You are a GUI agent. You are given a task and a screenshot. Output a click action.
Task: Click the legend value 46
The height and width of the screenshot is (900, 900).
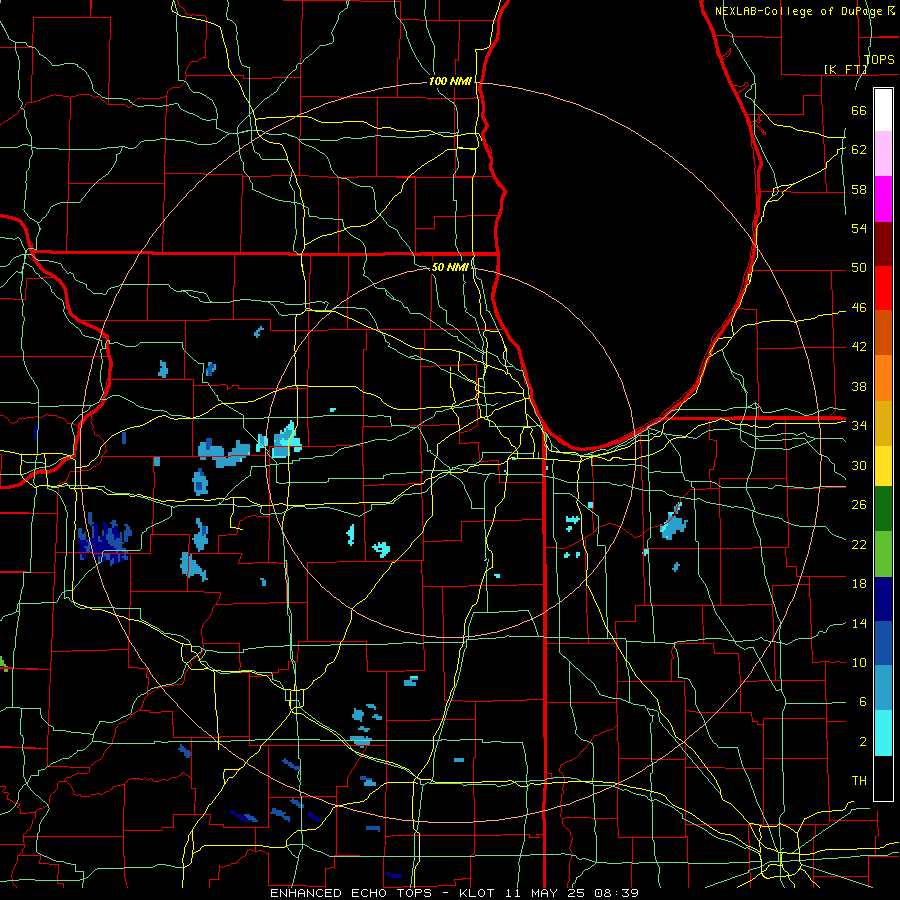[x=859, y=308]
